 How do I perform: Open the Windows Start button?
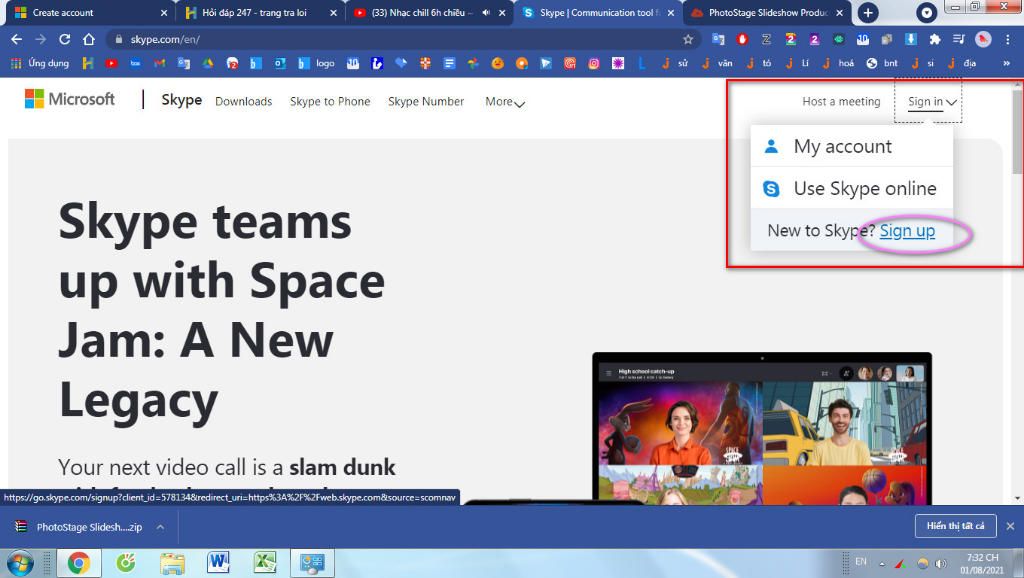[x=20, y=563]
